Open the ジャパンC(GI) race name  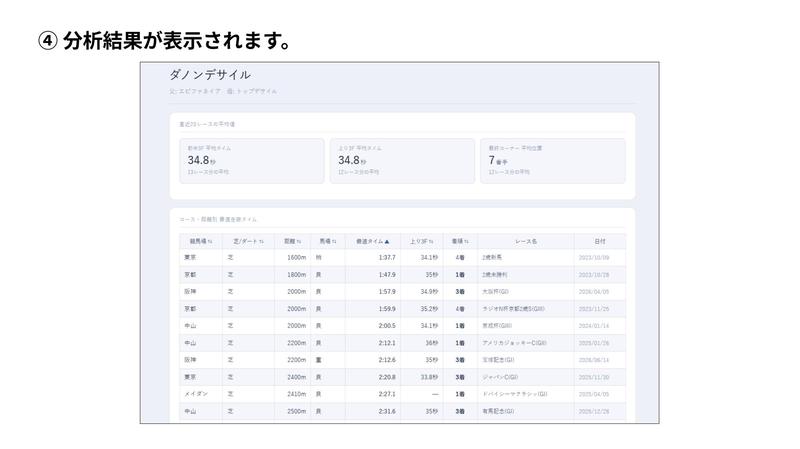tap(500, 377)
